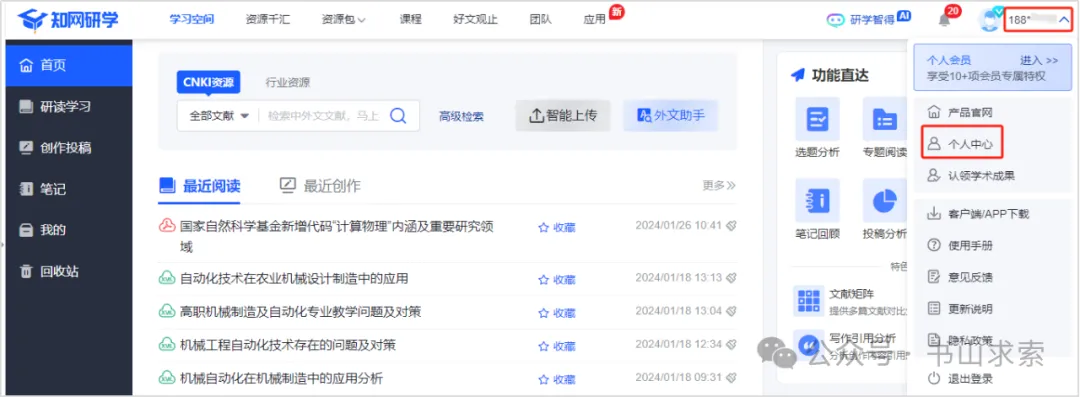
Task: Open 高级检索 link
Action: (x=461, y=116)
